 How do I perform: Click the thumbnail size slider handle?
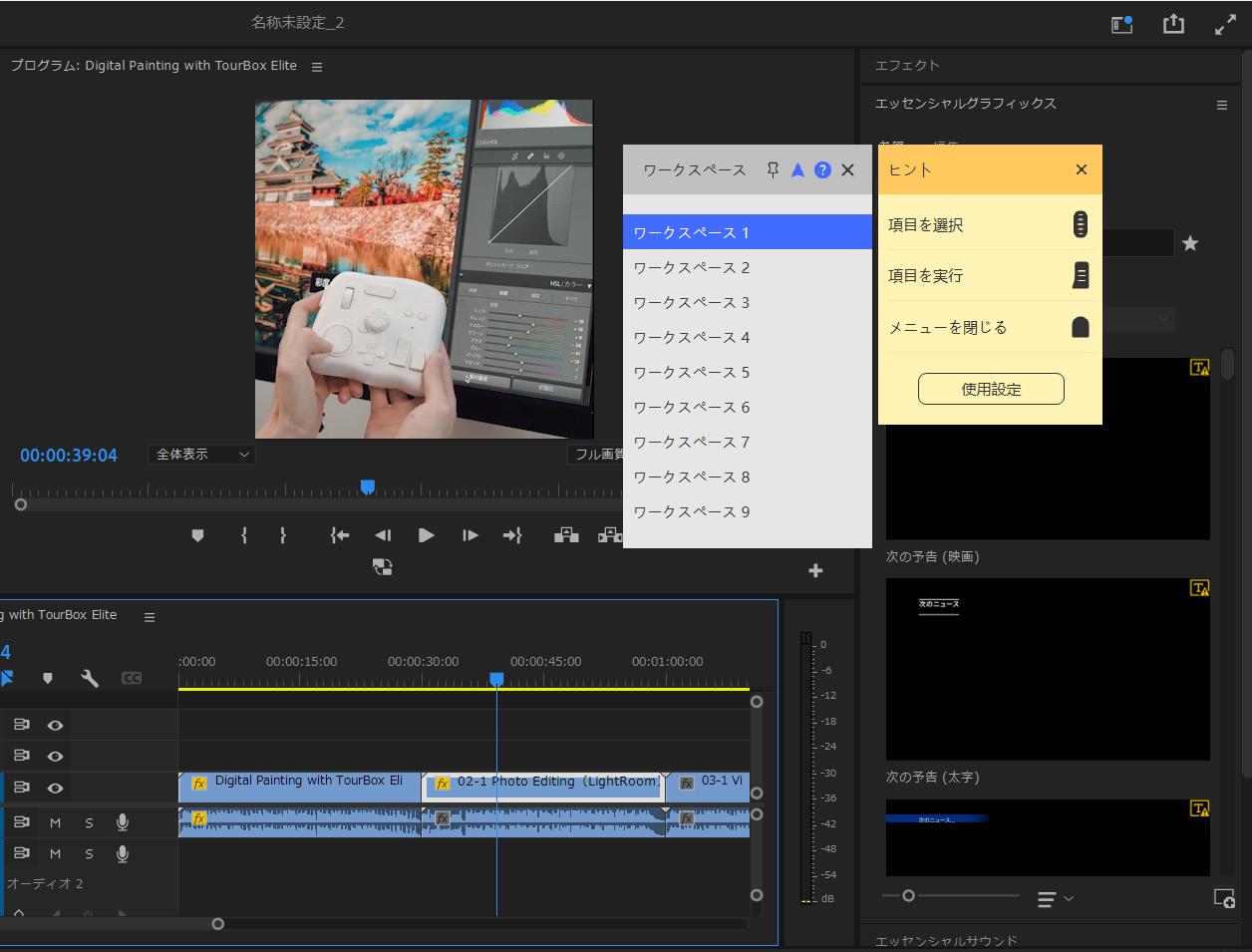[x=908, y=896]
